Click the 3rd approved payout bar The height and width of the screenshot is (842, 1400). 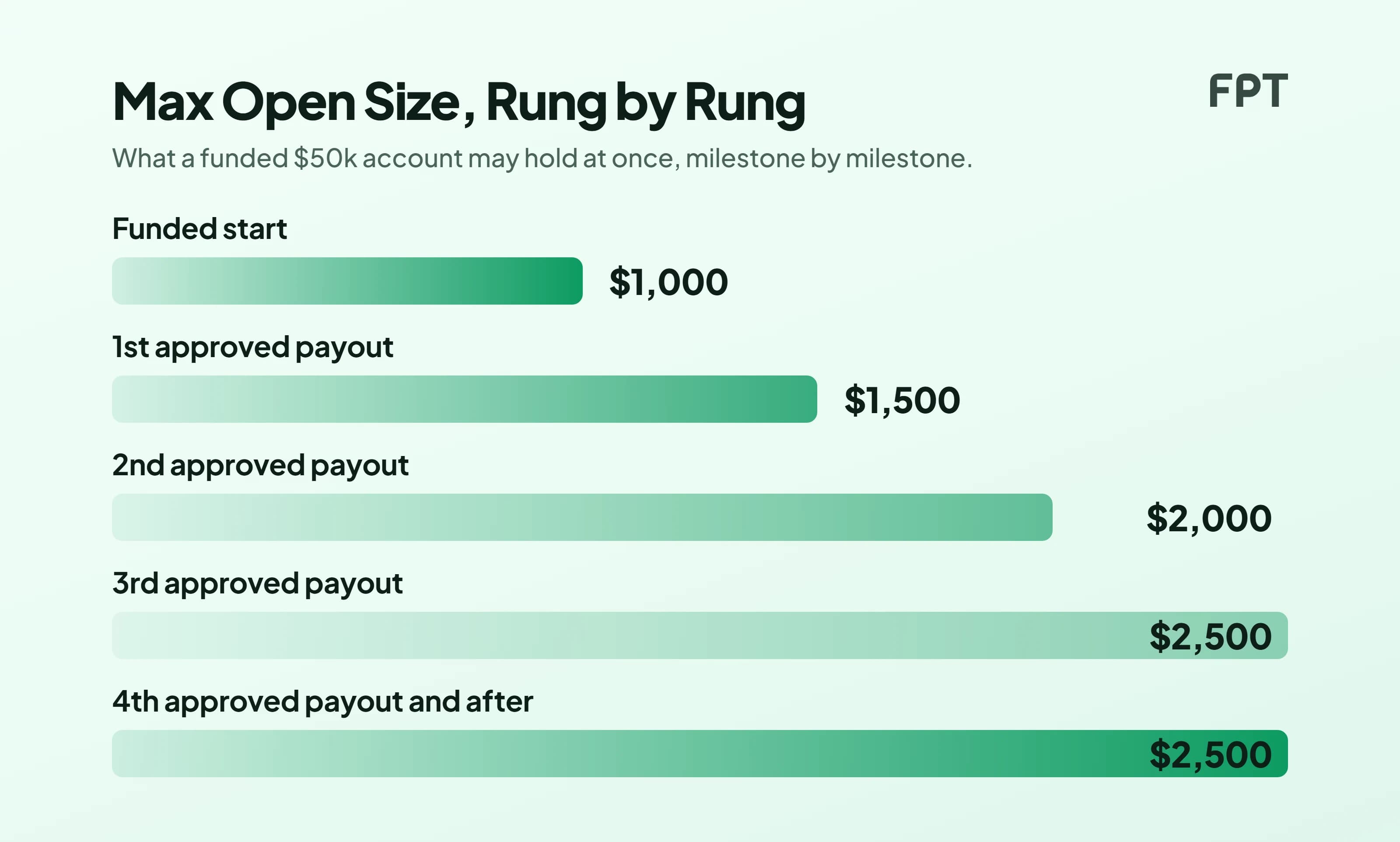click(700, 635)
